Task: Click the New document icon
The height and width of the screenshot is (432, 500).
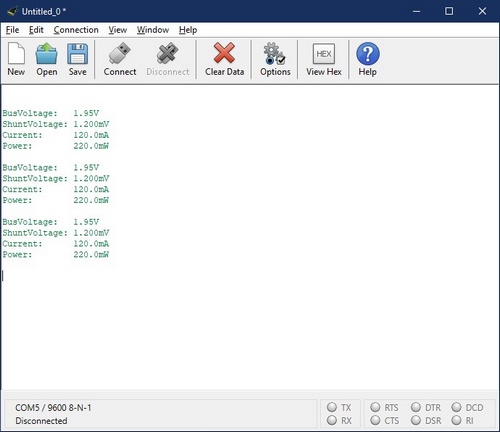Action: (16, 54)
